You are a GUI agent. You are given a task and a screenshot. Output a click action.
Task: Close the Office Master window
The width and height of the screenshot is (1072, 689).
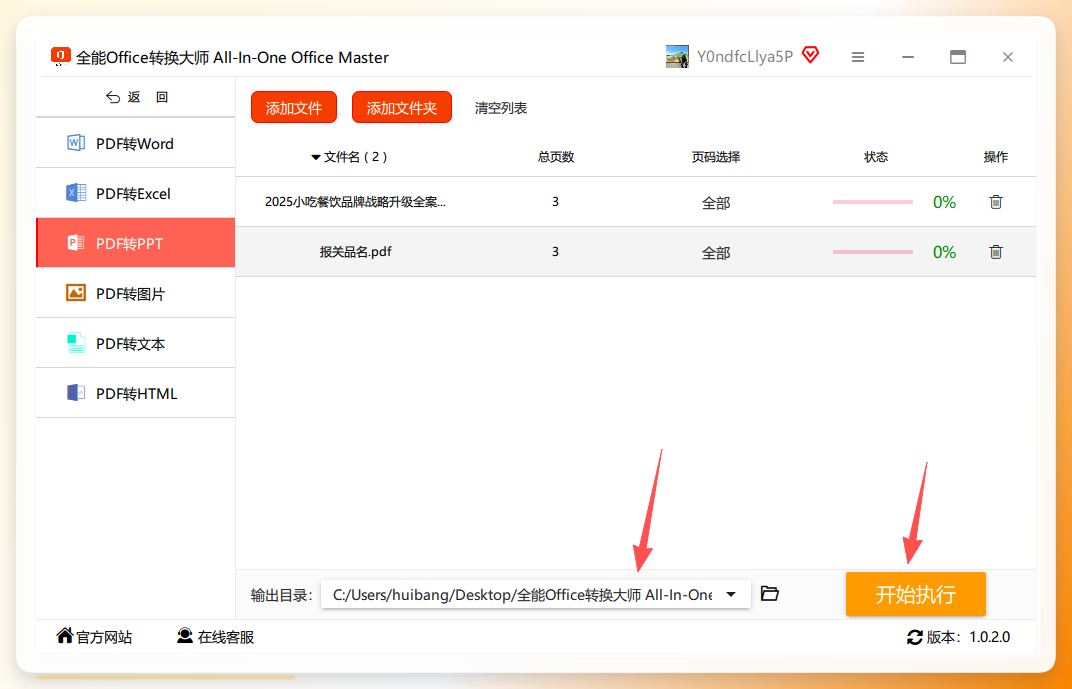pos(1008,57)
